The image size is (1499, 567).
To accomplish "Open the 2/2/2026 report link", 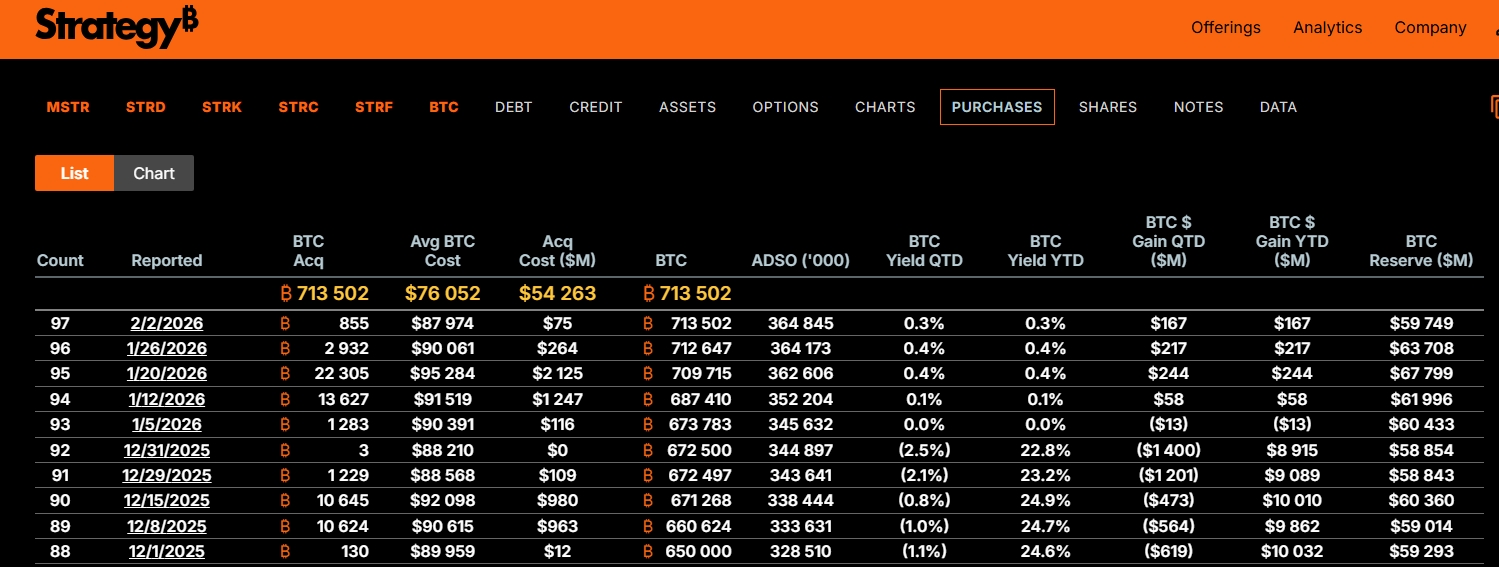I will tap(167, 323).
